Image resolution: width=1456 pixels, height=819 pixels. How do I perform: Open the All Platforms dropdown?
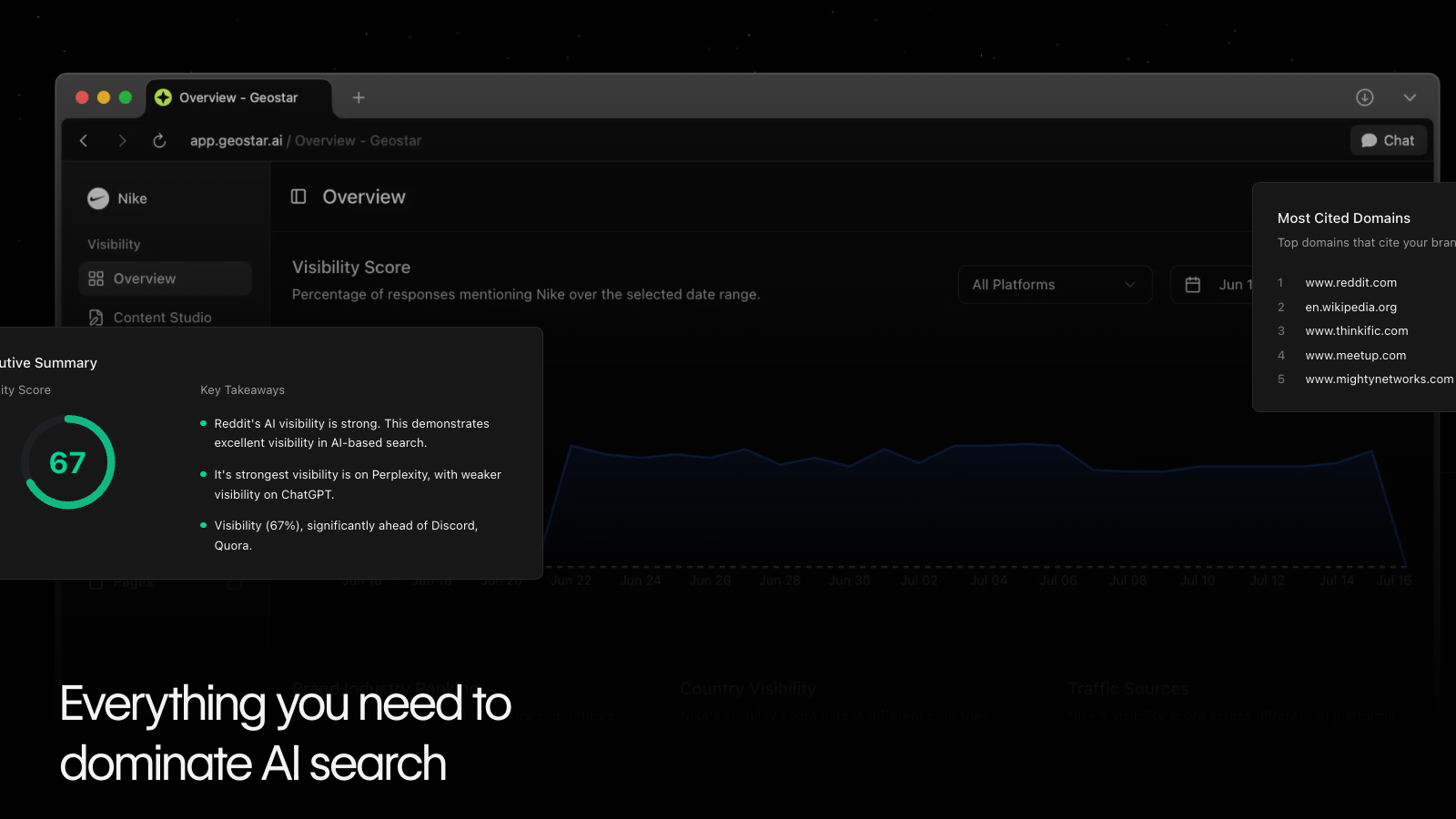click(x=1054, y=285)
